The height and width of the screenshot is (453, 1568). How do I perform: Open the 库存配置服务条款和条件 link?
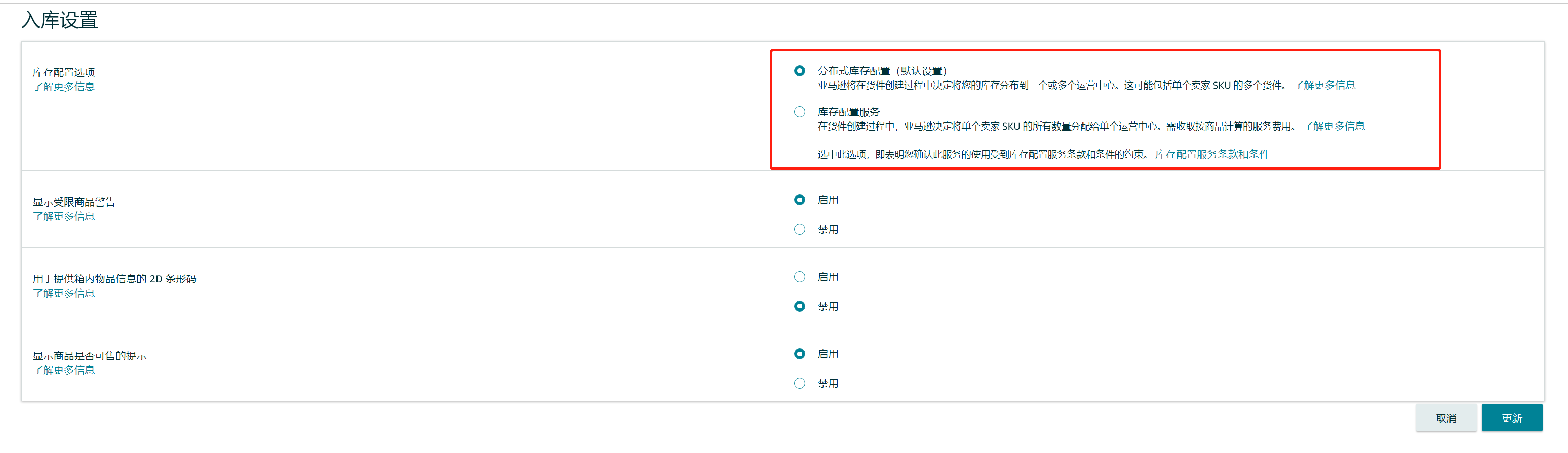(x=1212, y=154)
